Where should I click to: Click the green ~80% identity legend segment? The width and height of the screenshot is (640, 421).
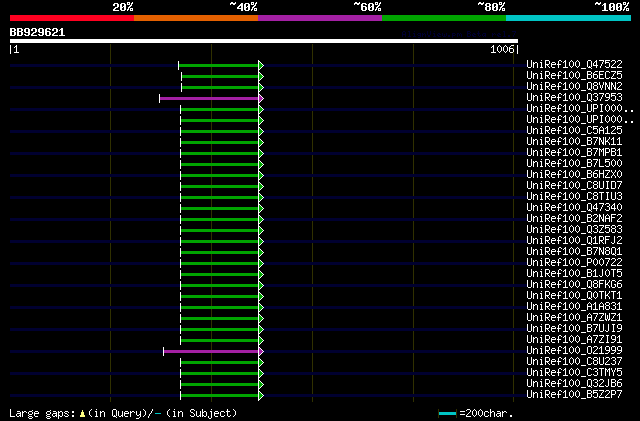(444, 18)
